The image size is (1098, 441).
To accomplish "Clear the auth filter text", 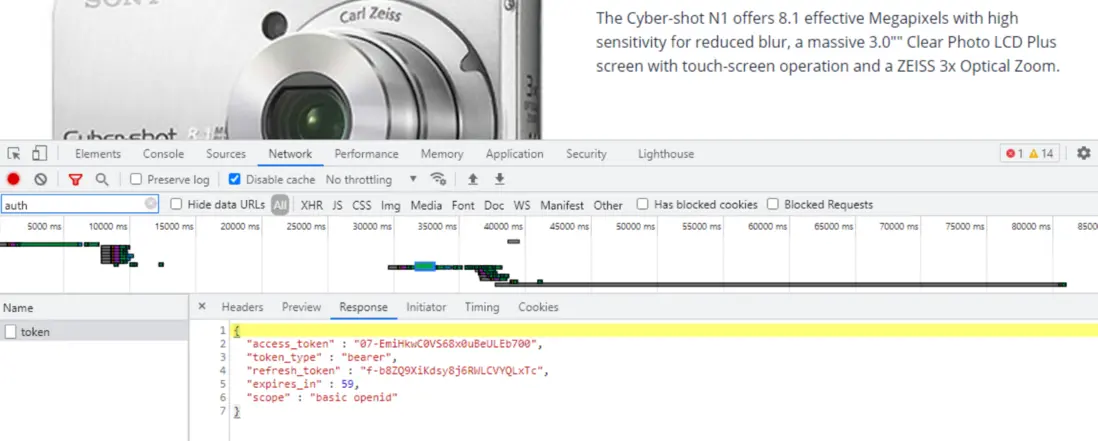I will click(x=151, y=204).
